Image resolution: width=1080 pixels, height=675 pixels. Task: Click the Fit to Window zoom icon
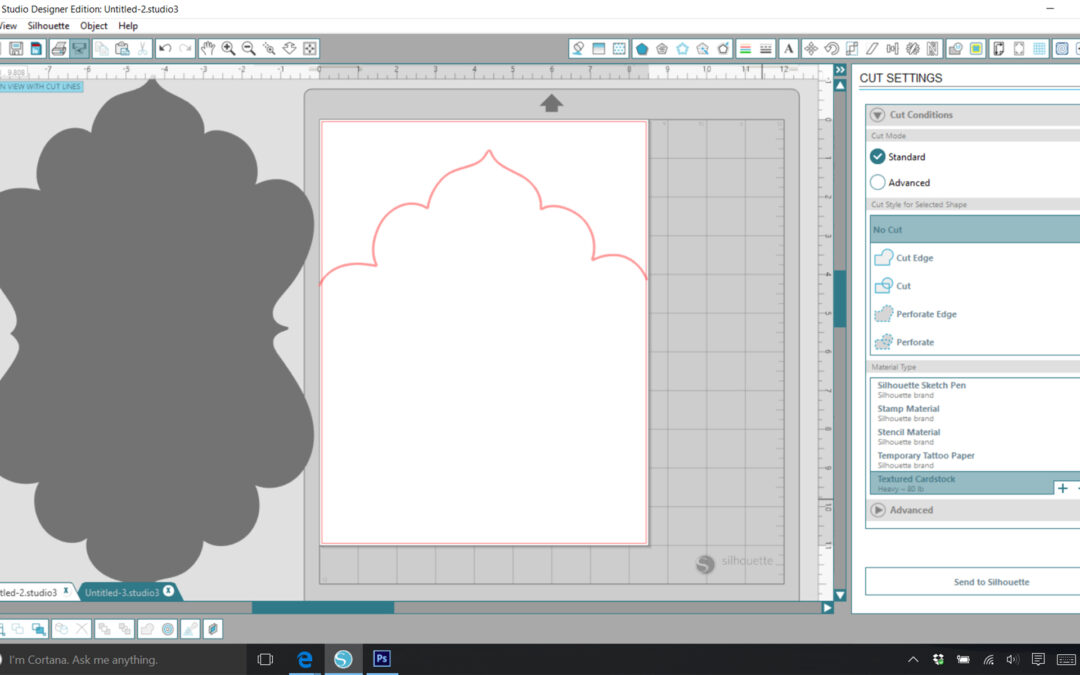[310, 48]
